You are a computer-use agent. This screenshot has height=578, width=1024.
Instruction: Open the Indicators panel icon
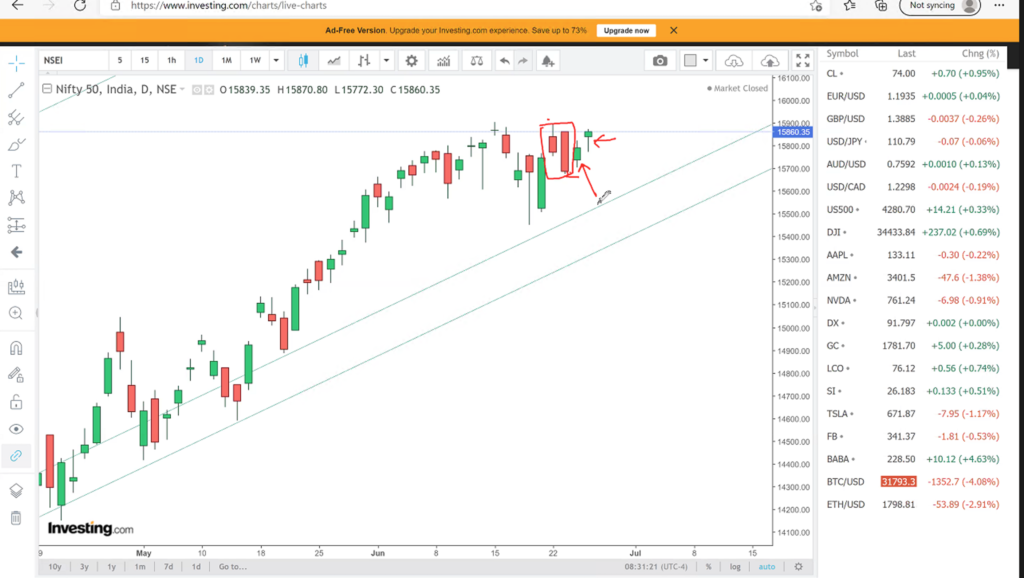(442, 61)
